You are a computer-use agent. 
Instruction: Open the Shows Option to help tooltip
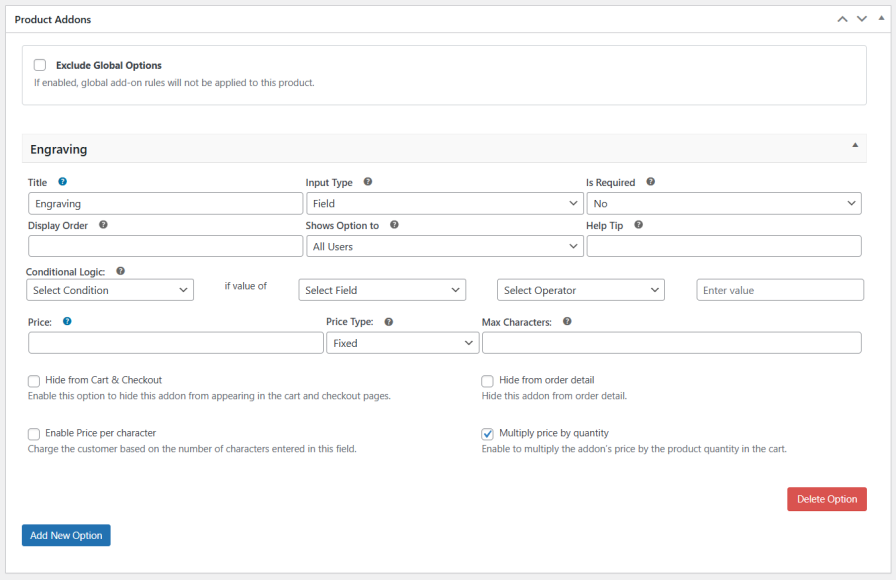(394, 225)
